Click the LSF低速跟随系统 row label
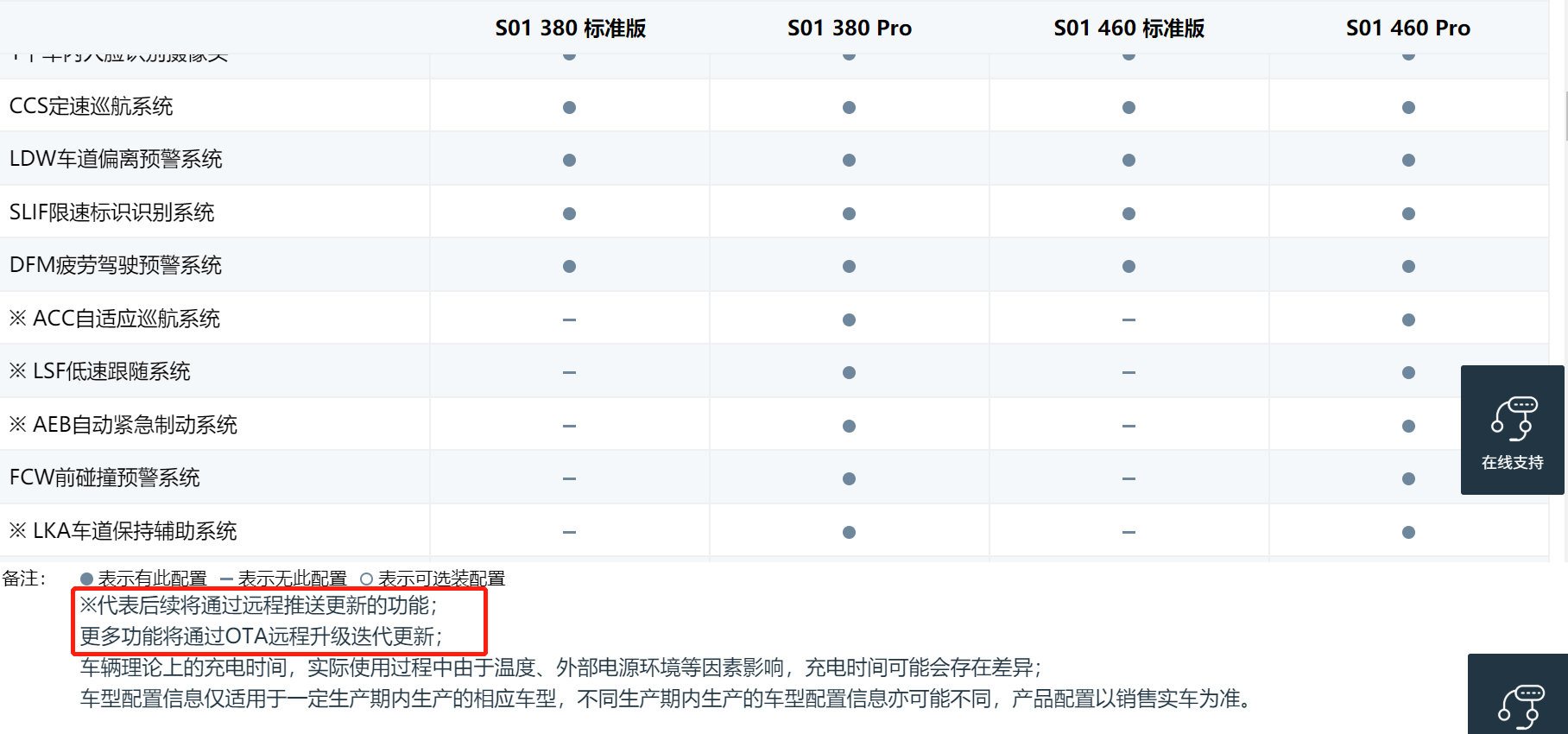The image size is (1568, 734). [99, 371]
